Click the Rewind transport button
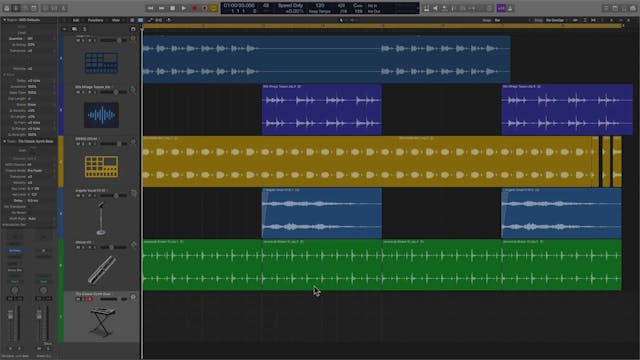Image resolution: width=640 pixels, height=360 pixels. (150, 8)
